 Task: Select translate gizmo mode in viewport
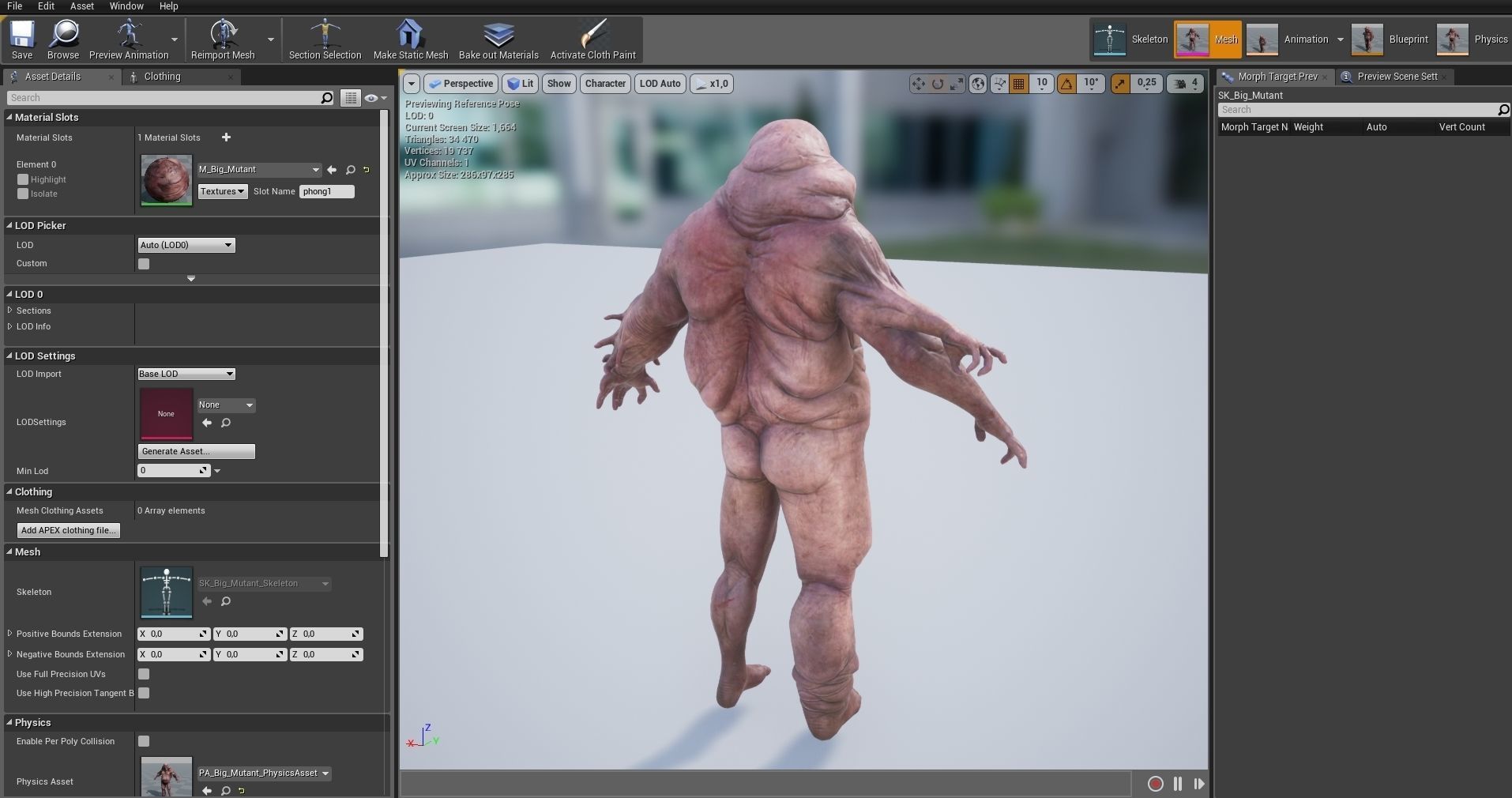[918, 84]
